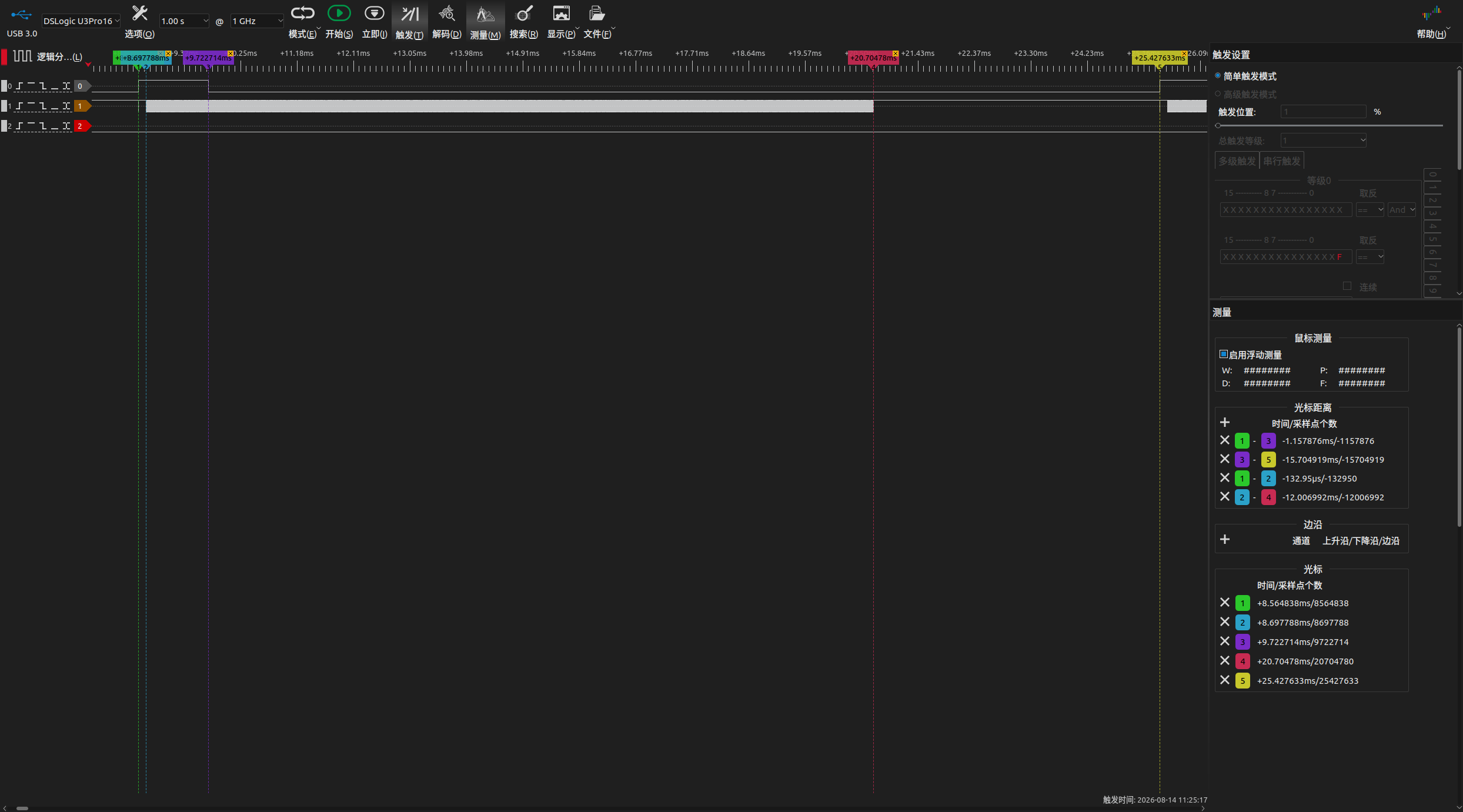Click the USB 3.0 connection icon
Image resolution: width=1463 pixels, height=812 pixels.
coord(22,14)
